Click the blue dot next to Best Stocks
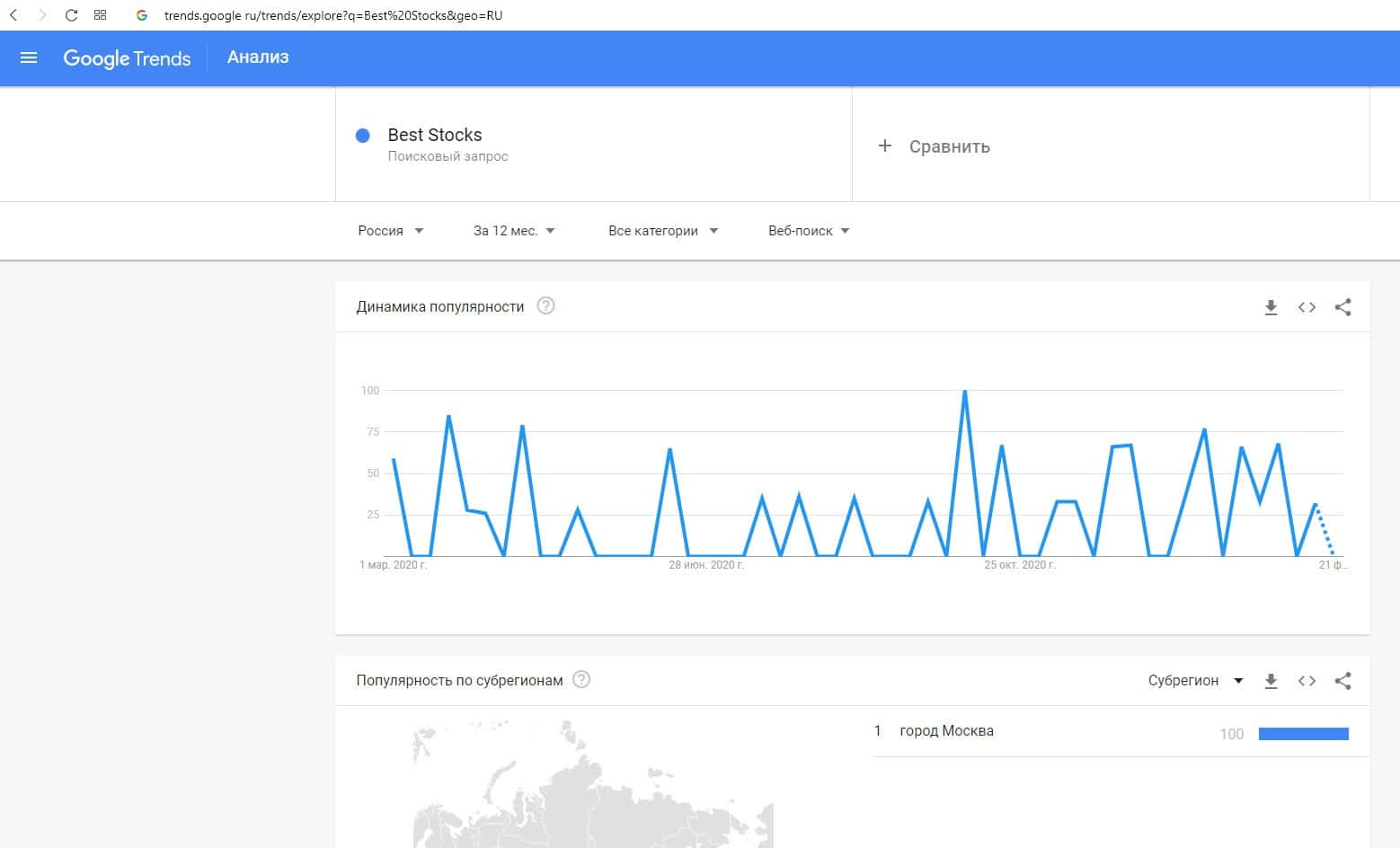Image resolution: width=1400 pixels, height=848 pixels. [363, 136]
